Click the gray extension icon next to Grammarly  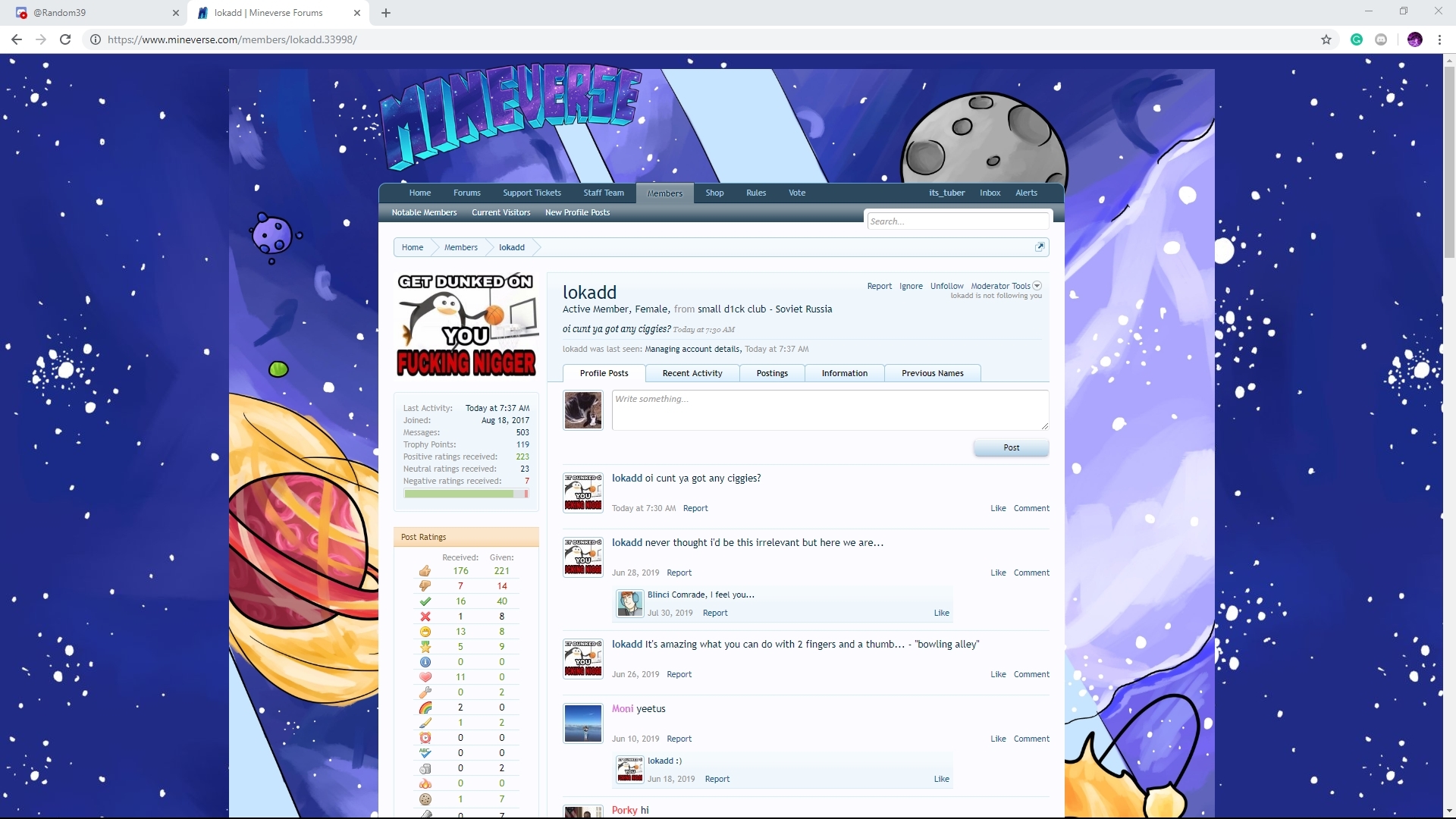coord(1381,39)
